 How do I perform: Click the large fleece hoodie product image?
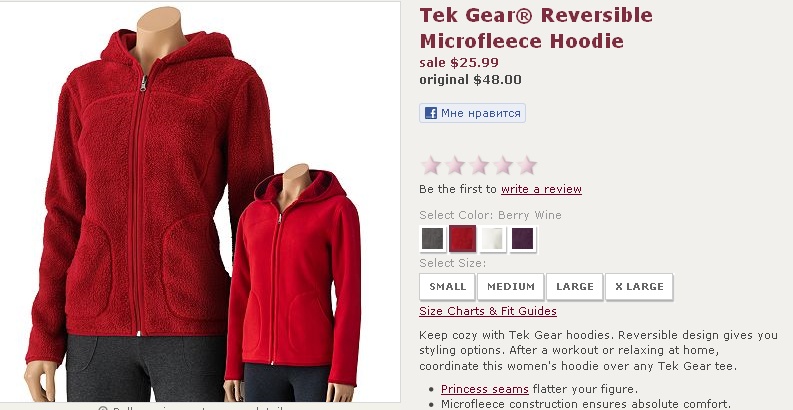(147, 202)
